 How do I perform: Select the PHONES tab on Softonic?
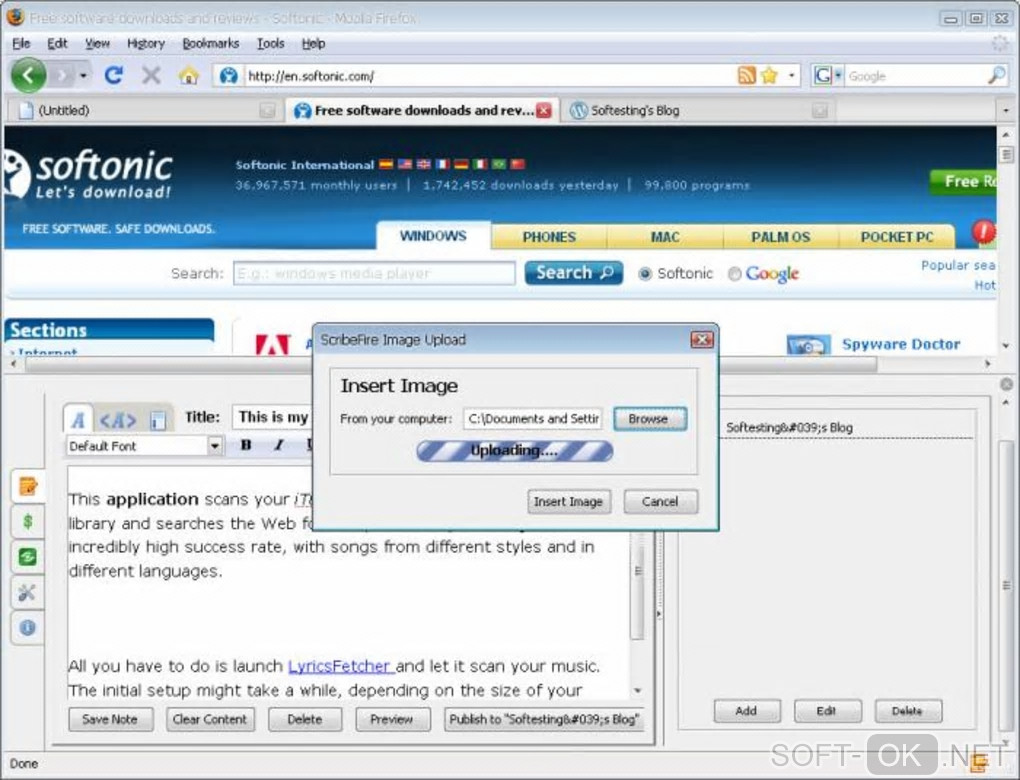pos(549,237)
